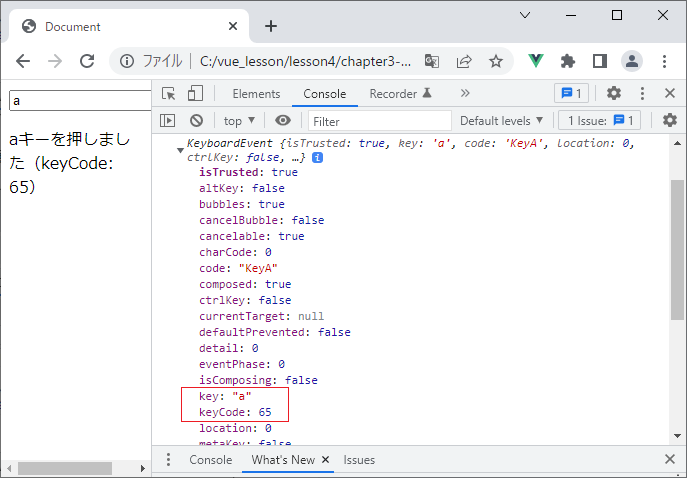The width and height of the screenshot is (687, 478).
Task: Show the console sidebar
Action: coord(167,120)
